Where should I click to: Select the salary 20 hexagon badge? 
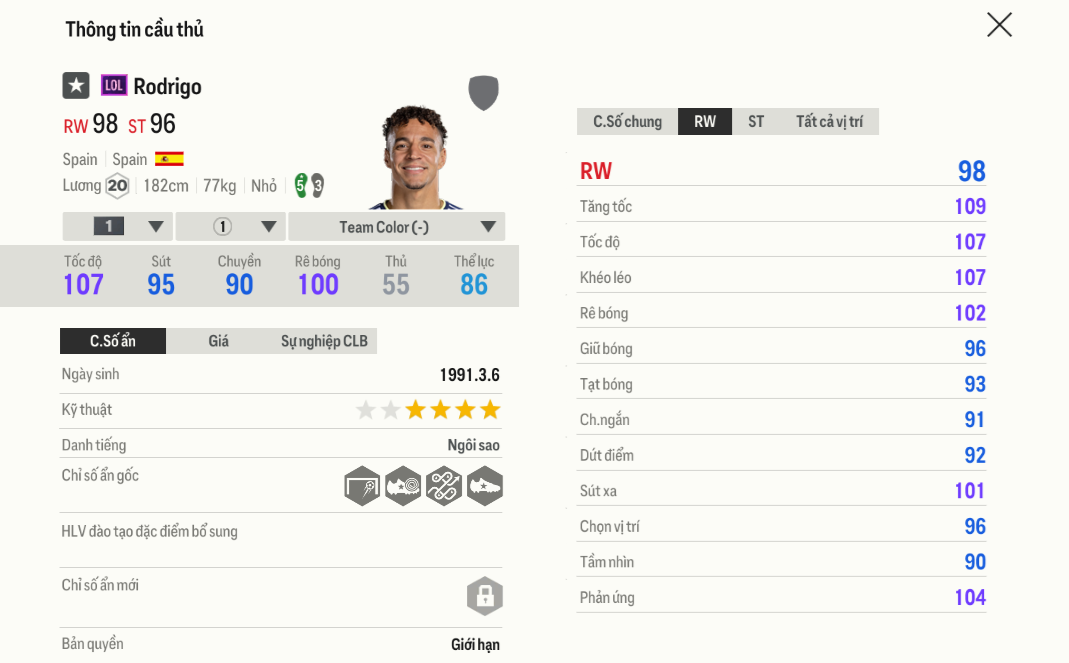[x=117, y=186]
